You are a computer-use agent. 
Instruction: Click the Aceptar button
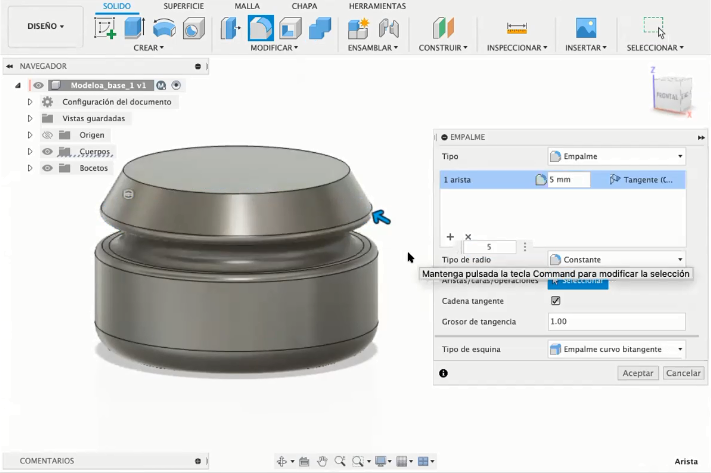click(x=637, y=373)
